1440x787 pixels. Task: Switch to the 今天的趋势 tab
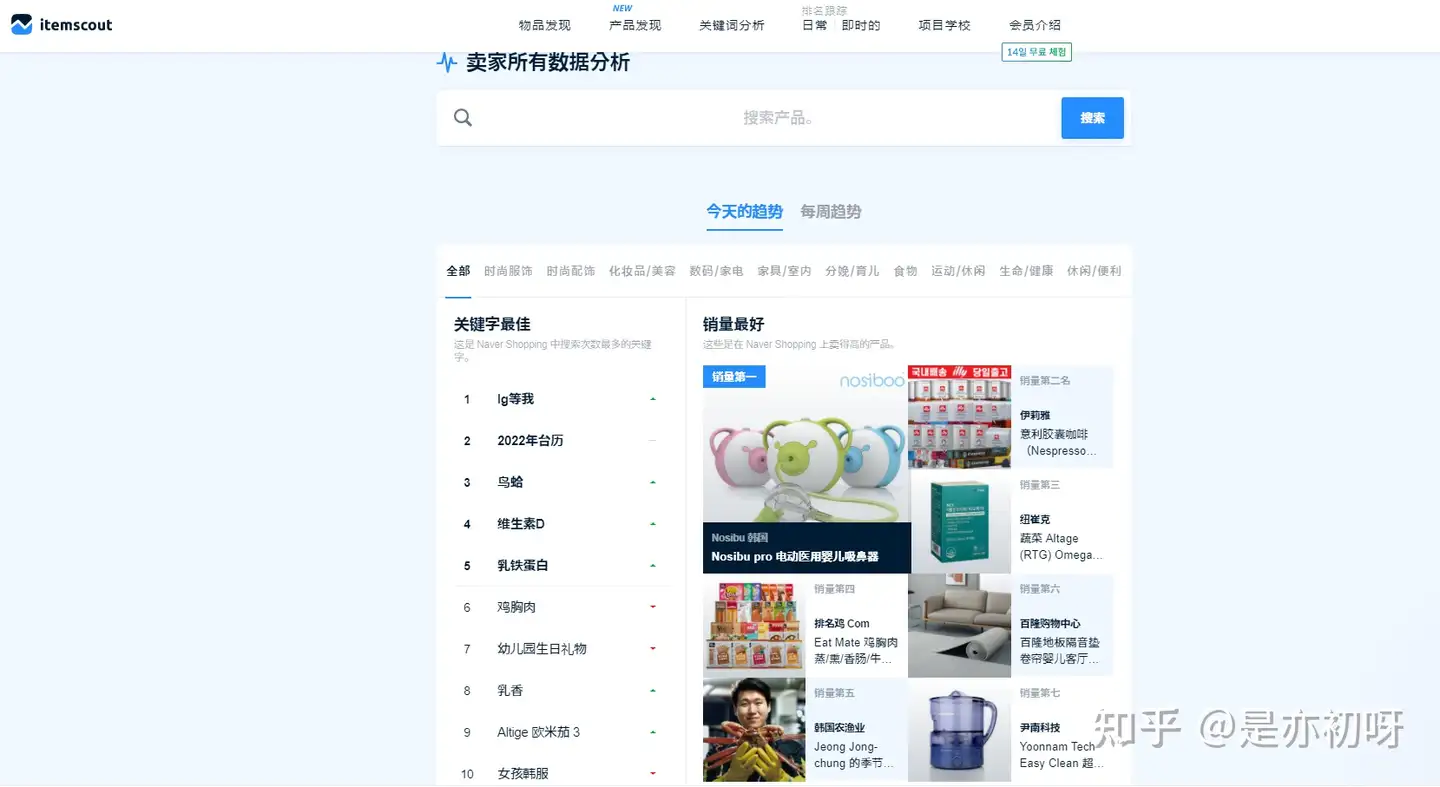pos(744,212)
